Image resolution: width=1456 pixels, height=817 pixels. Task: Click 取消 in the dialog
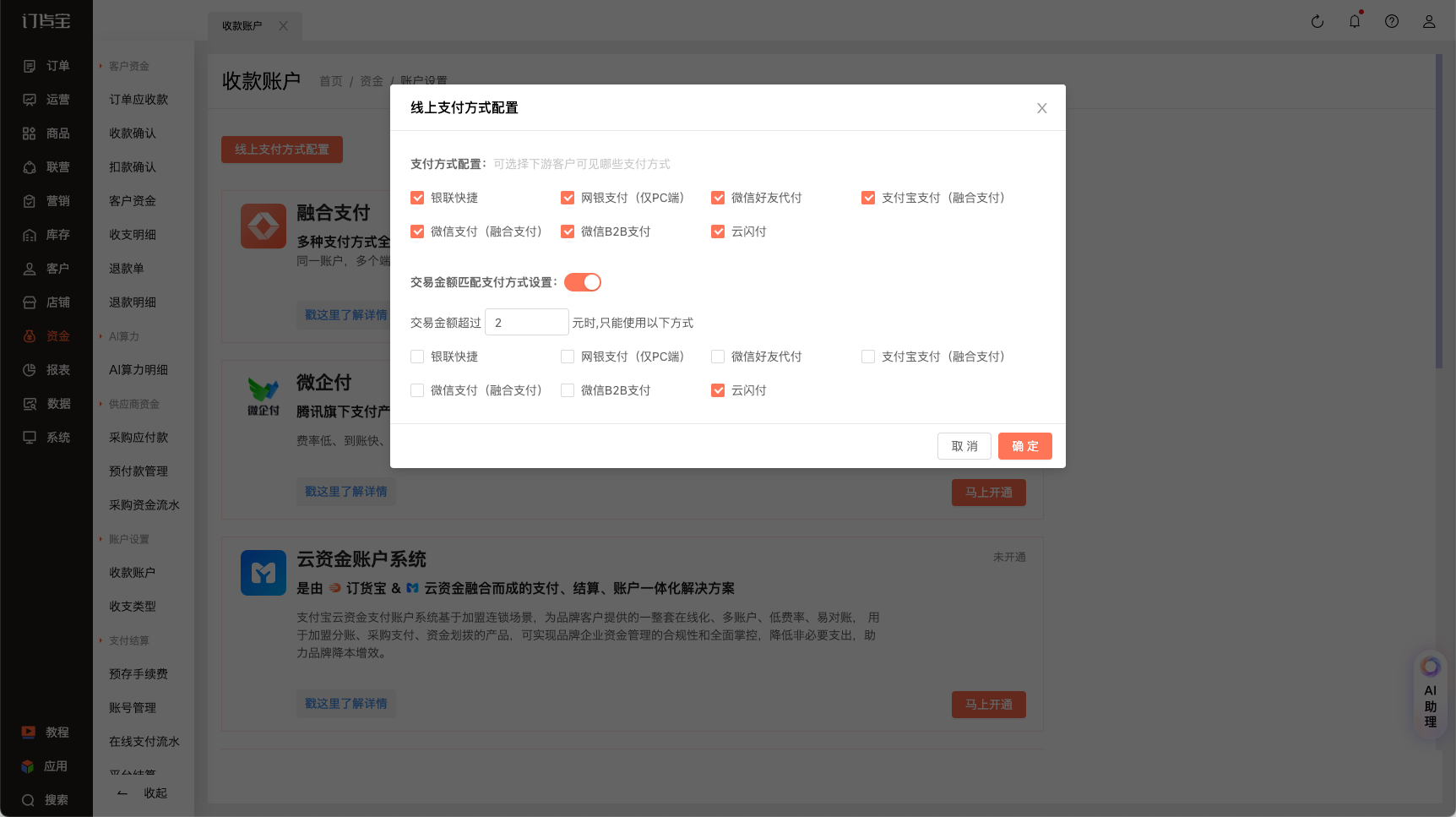tap(964, 446)
